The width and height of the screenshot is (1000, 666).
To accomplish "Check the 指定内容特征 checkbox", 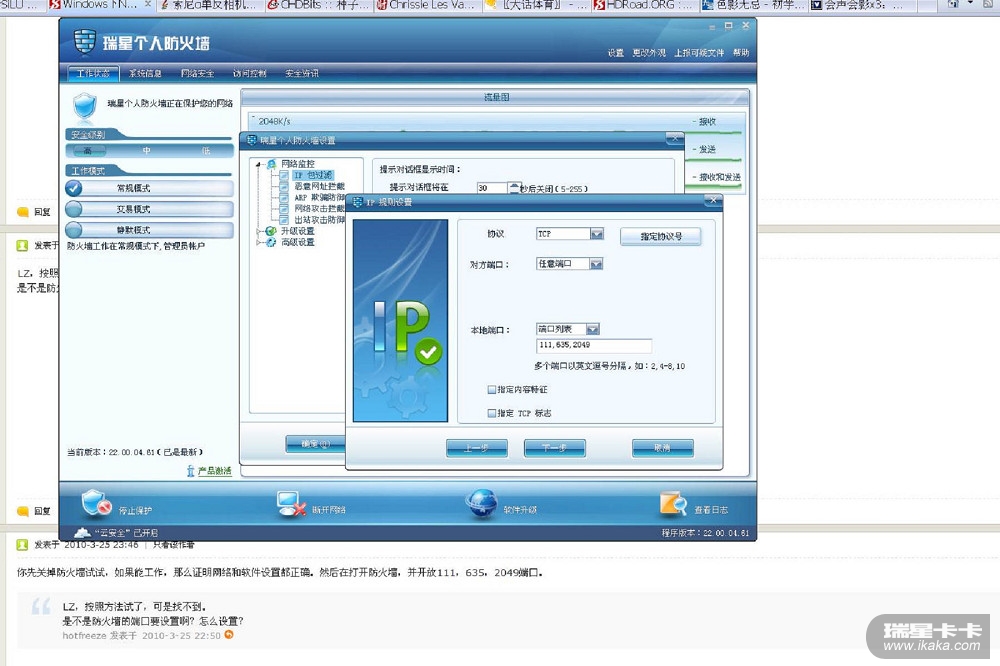I will 492,389.
